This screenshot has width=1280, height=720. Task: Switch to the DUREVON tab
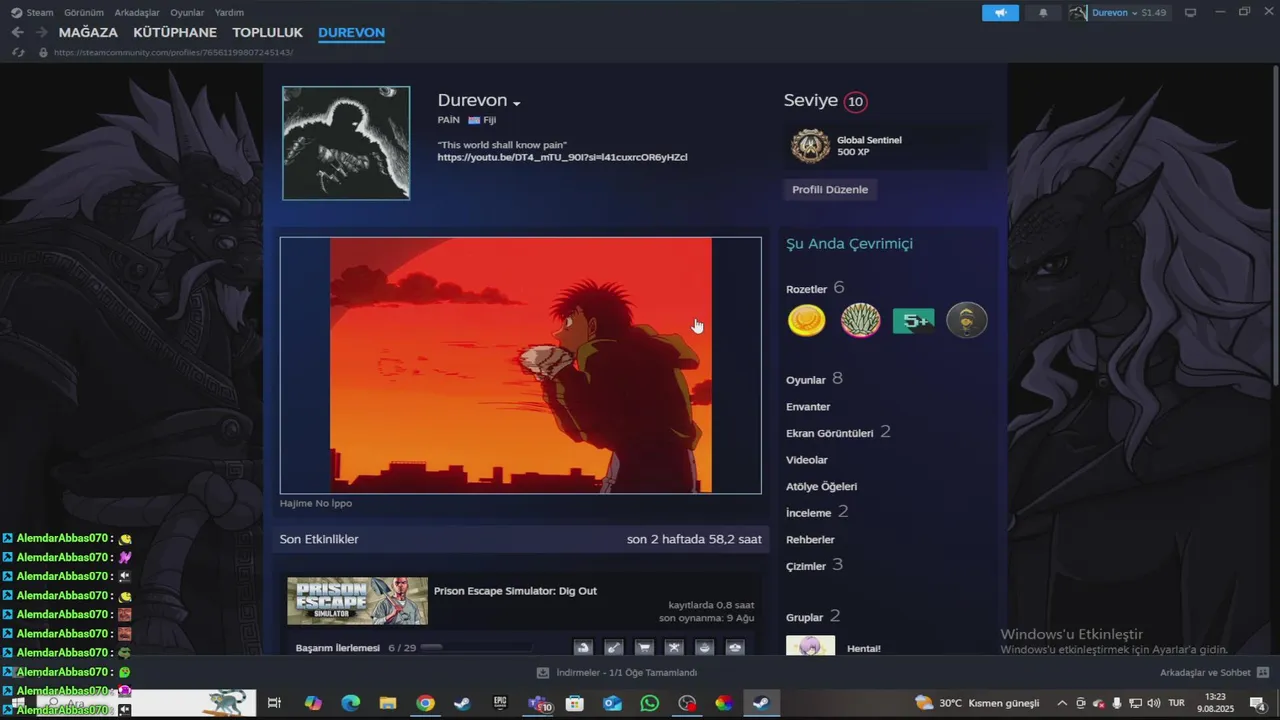[x=351, y=32]
